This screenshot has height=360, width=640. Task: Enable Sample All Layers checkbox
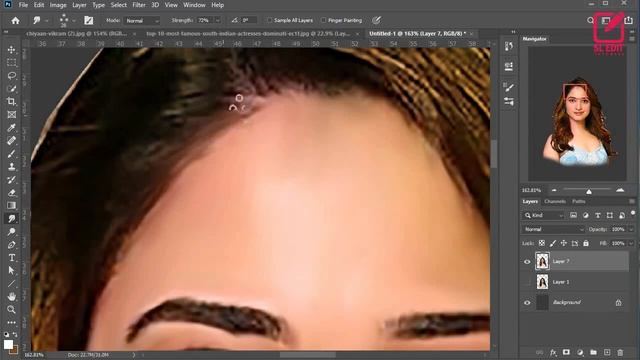click(269, 20)
